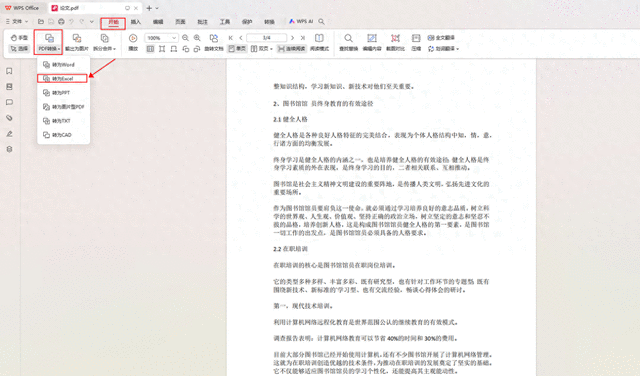Choose 转为Excel from the menu
The width and height of the screenshot is (640, 376).
[x=62, y=78]
